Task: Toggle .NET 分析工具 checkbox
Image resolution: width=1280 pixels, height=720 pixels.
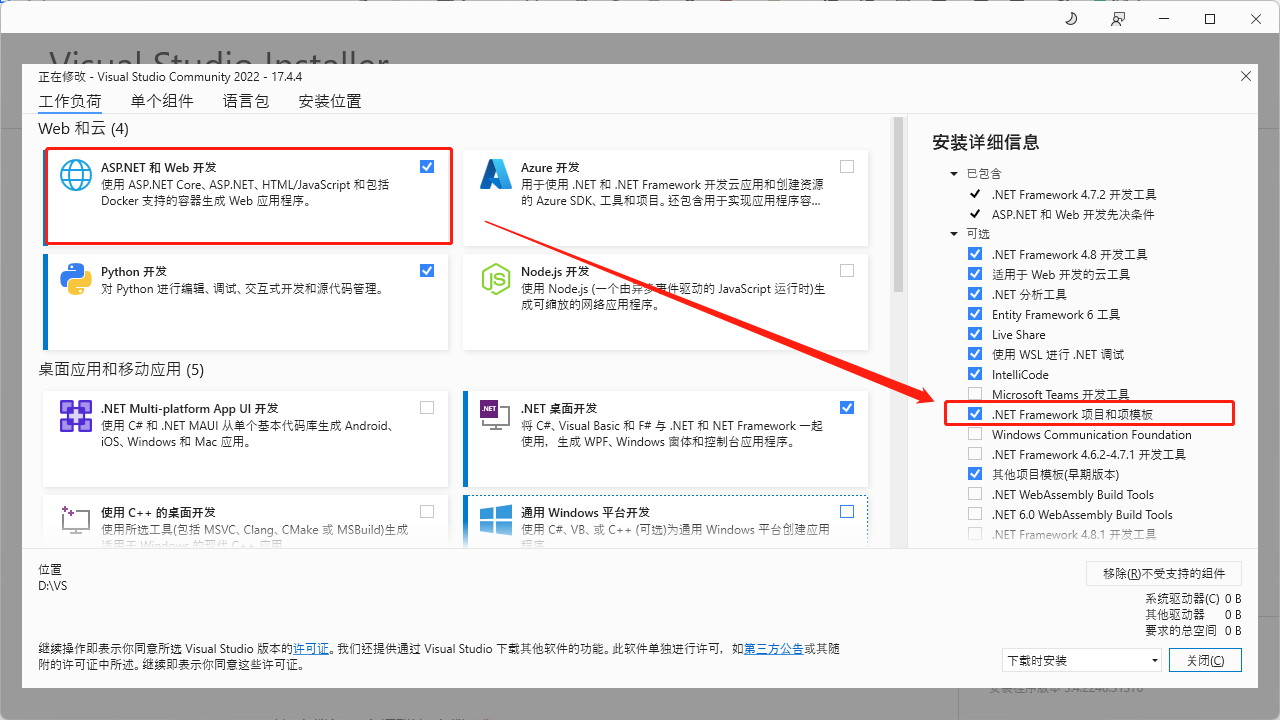Action: point(975,294)
